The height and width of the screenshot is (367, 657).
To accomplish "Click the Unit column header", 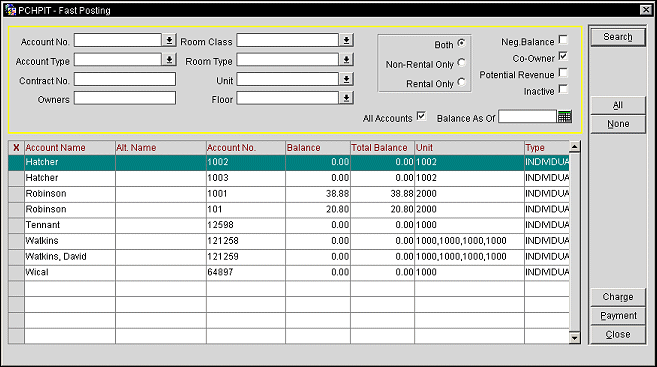I will [470, 147].
